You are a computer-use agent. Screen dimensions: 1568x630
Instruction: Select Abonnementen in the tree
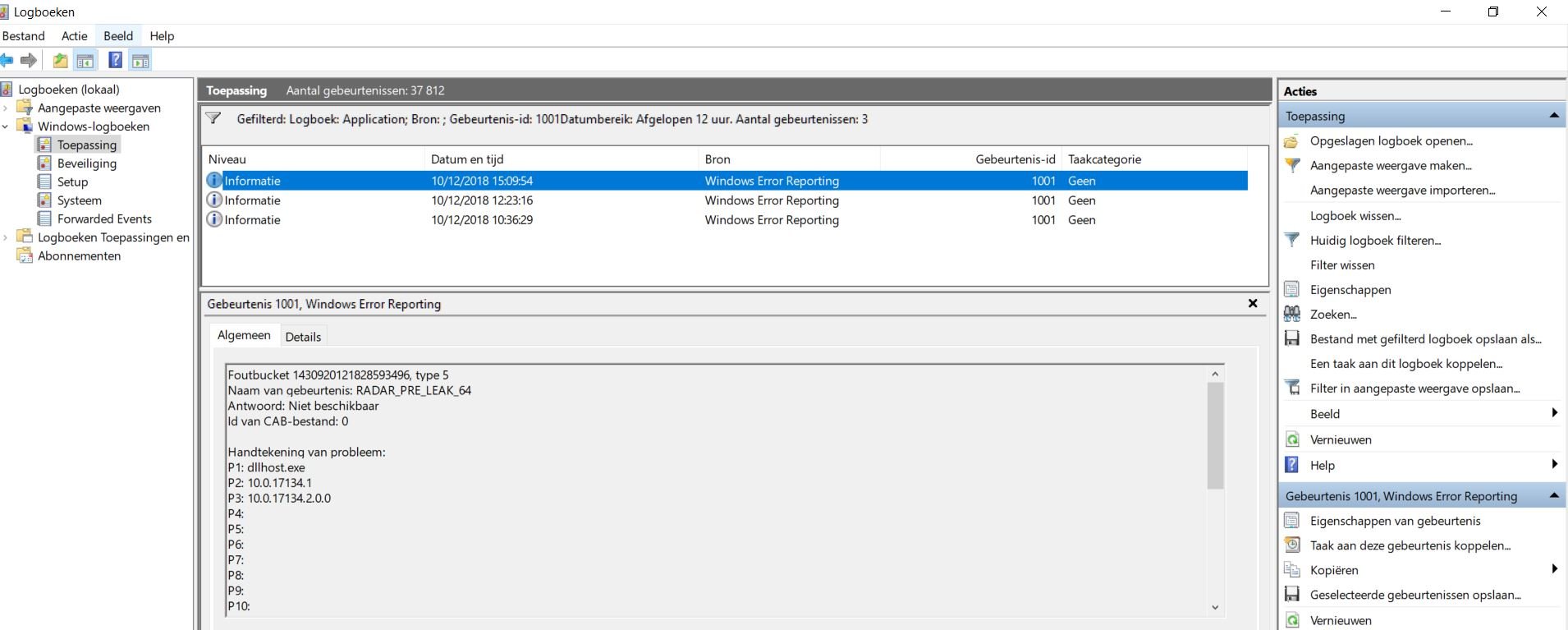[x=79, y=256]
